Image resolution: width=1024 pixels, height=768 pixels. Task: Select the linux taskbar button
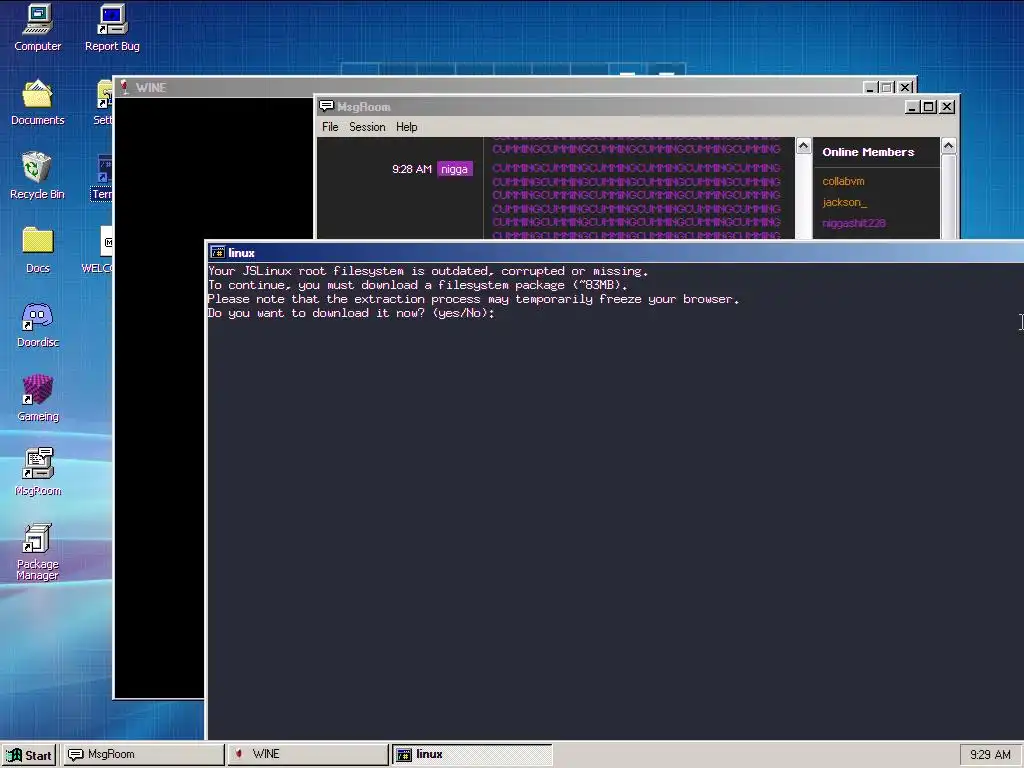[472, 755]
